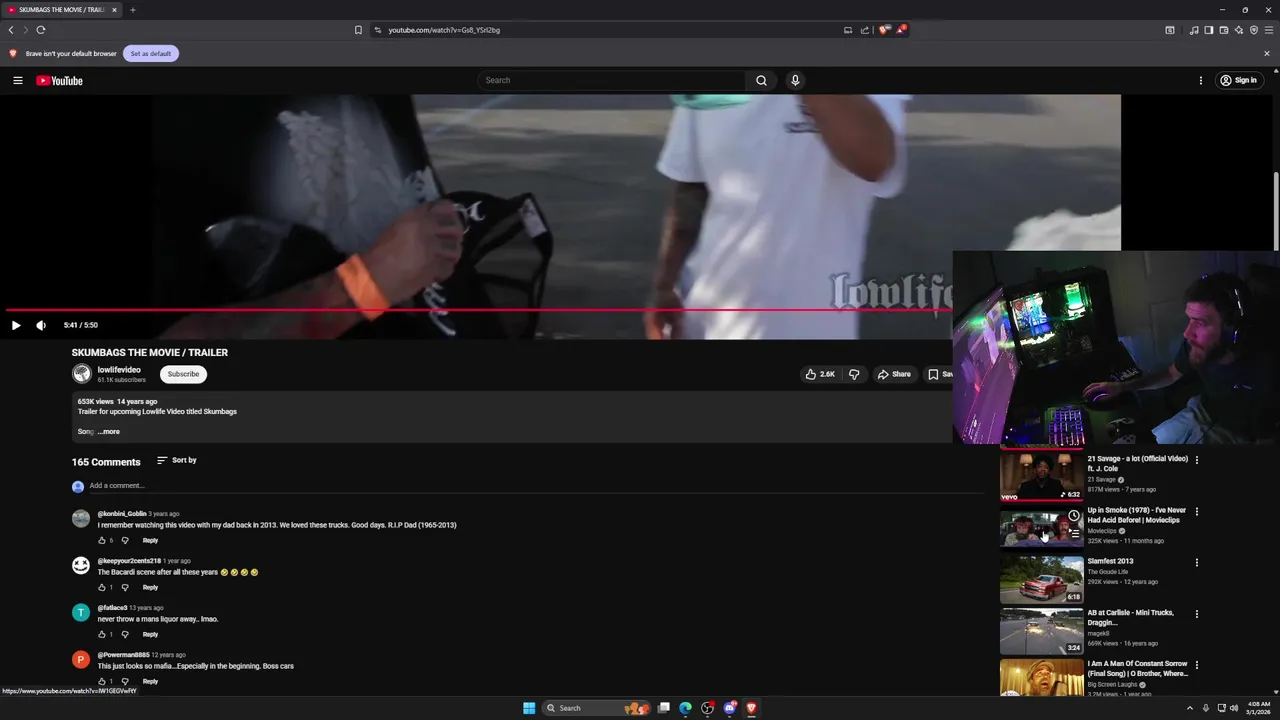
Task: Add Up in Smoke to Watch later
Action: tap(1074, 516)
